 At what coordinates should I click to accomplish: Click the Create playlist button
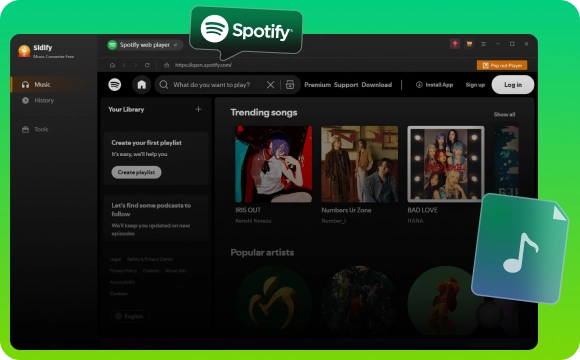point(136,172)
